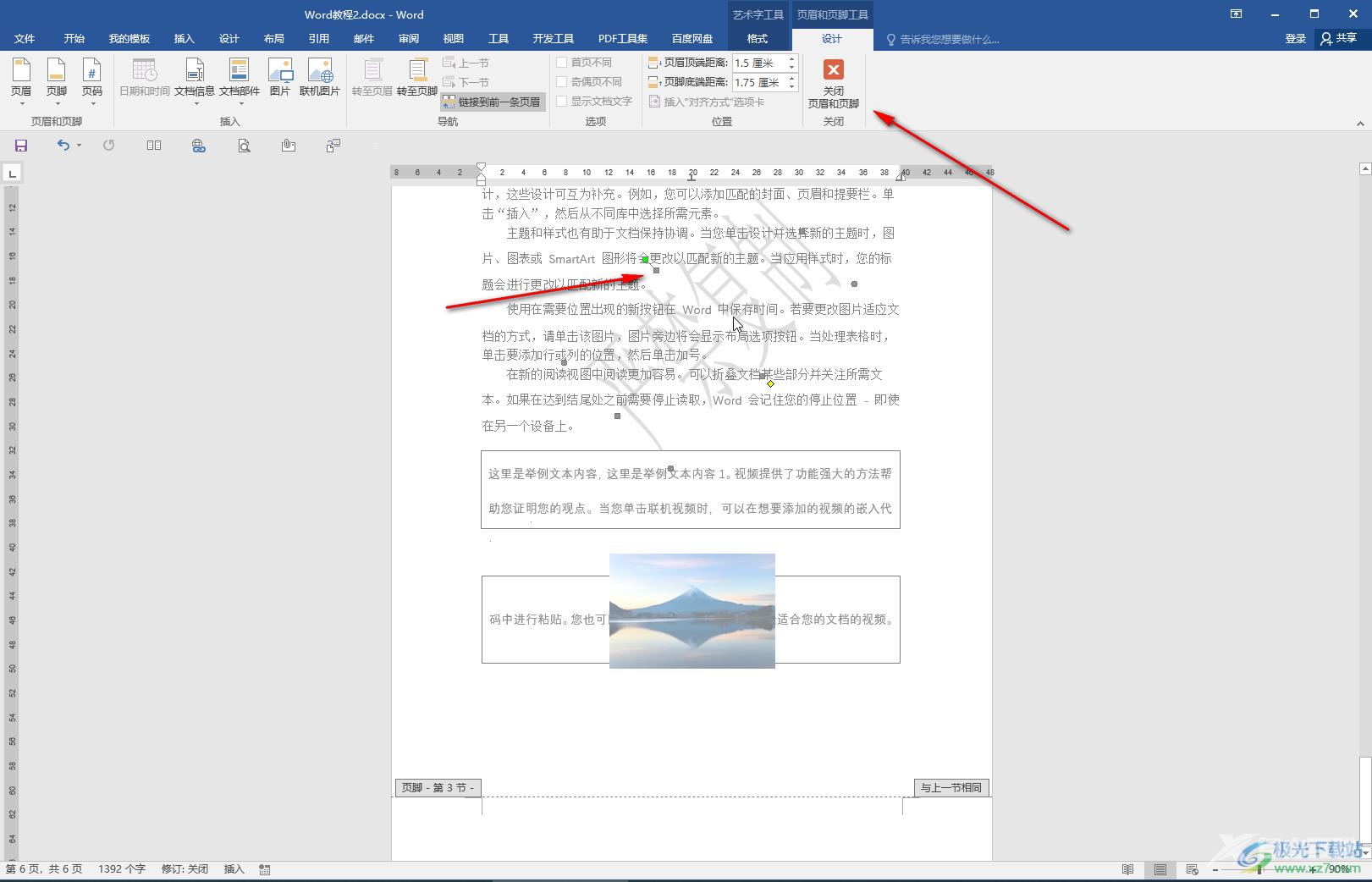Click 共享 share button
The height and width of the screenshot is (882, 1372).
pyautogui.click(x=1339, y=39)
